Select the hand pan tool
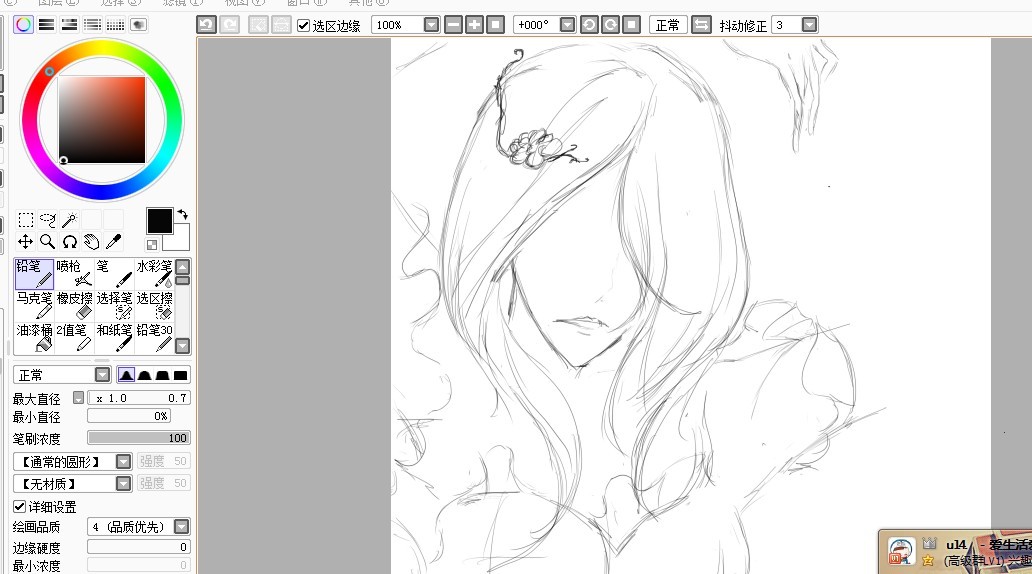The width and height of the screenshot is (1032, 574). point(91,242)
